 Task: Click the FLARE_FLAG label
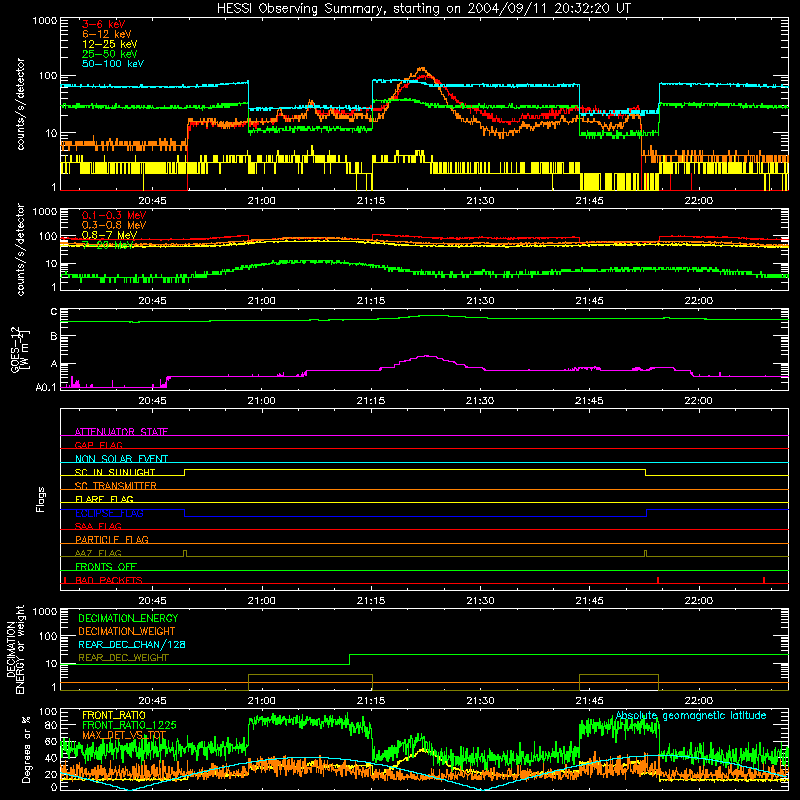coord(104,499)
